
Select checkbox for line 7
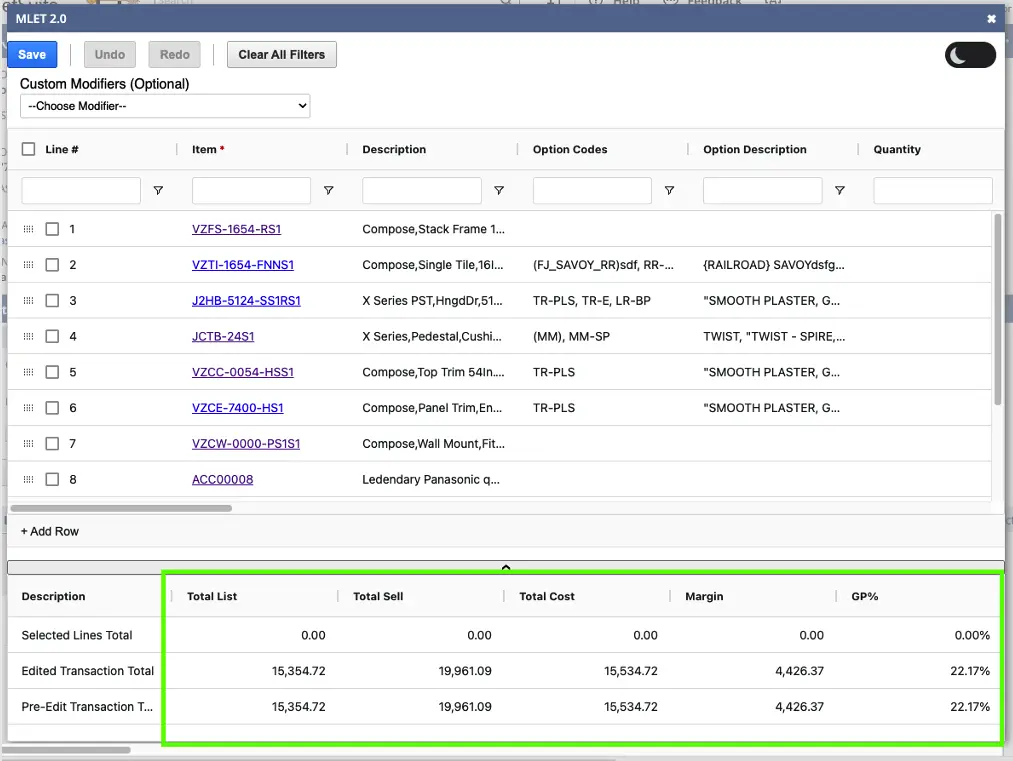52,444
